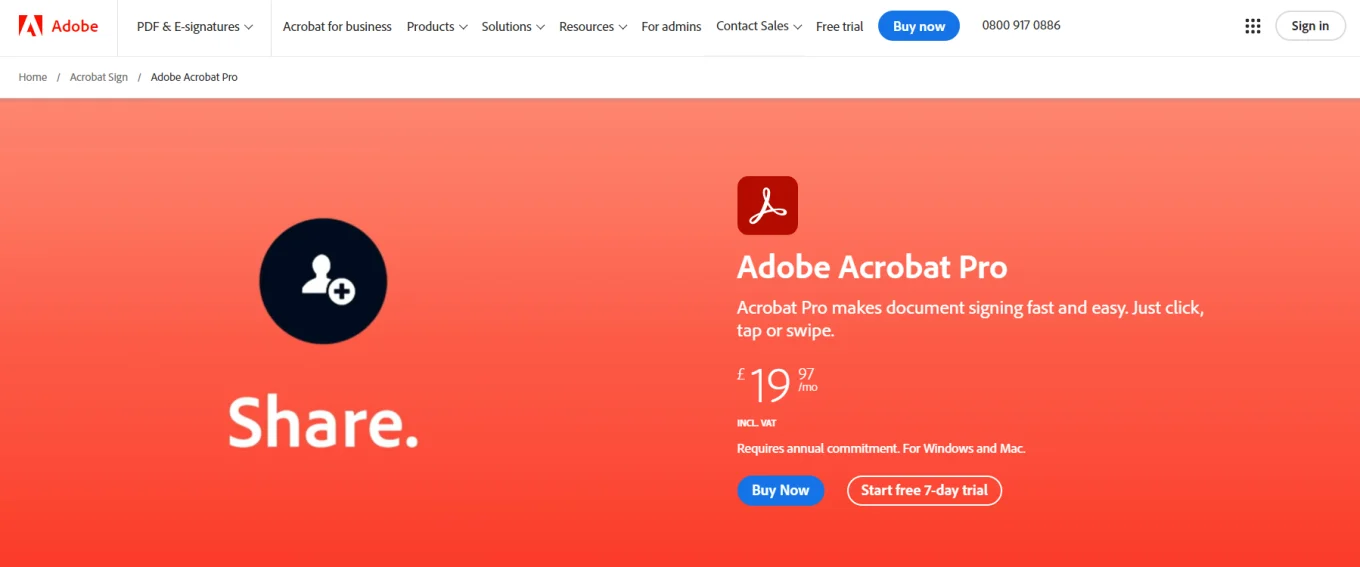Open the app switcher grid icon

(1252, 26)
